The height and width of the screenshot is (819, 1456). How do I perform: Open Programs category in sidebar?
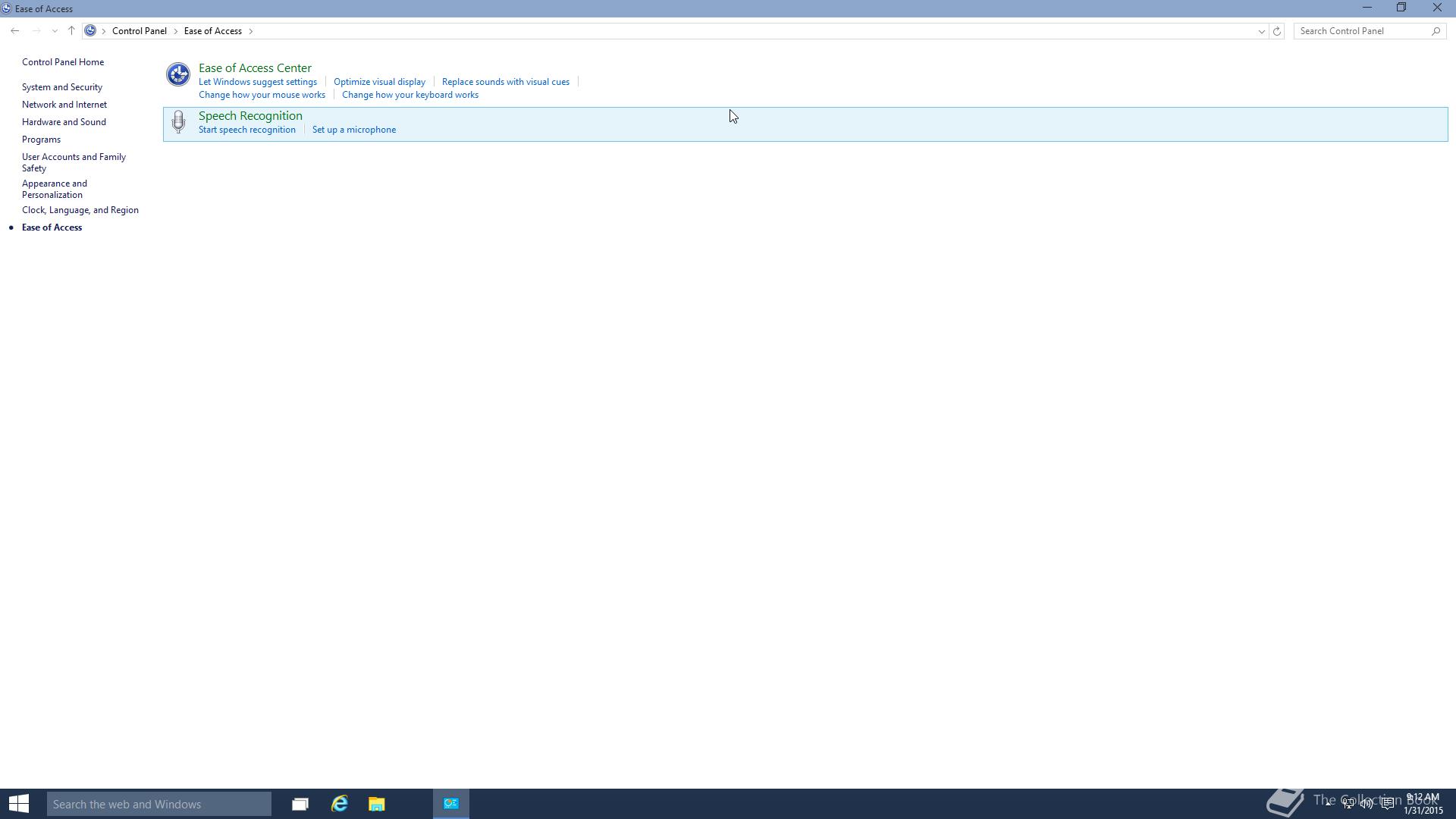click(x=41, y=140)
